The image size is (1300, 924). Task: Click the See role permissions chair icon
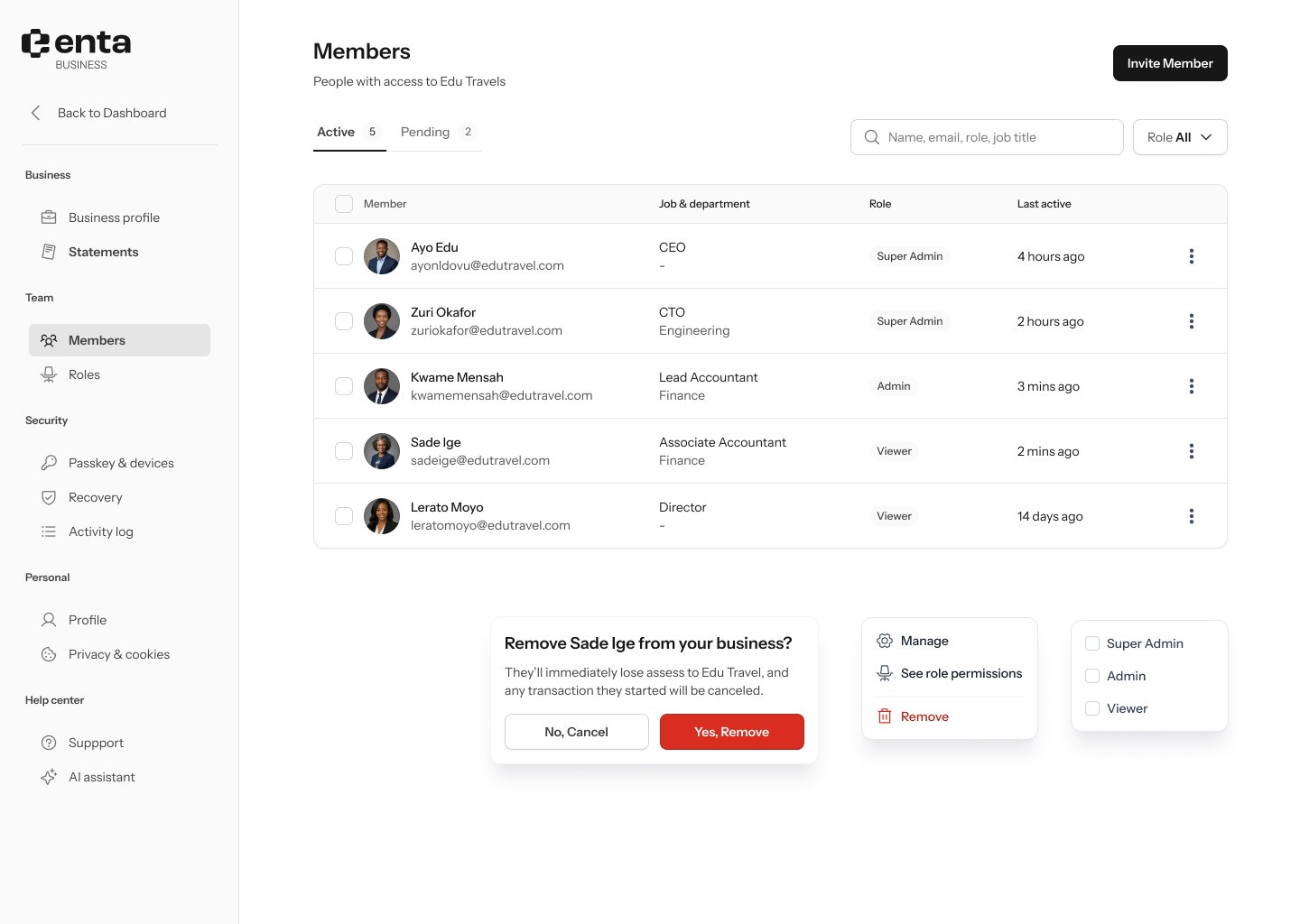click(x=885, y=673)
